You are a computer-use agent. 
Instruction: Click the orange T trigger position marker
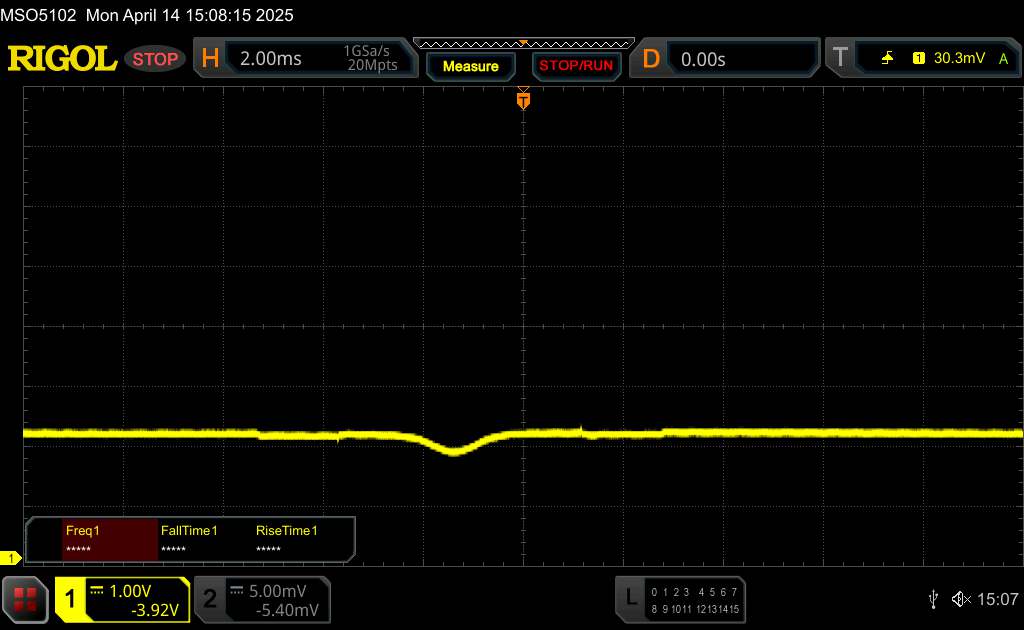tap(523, 100)
